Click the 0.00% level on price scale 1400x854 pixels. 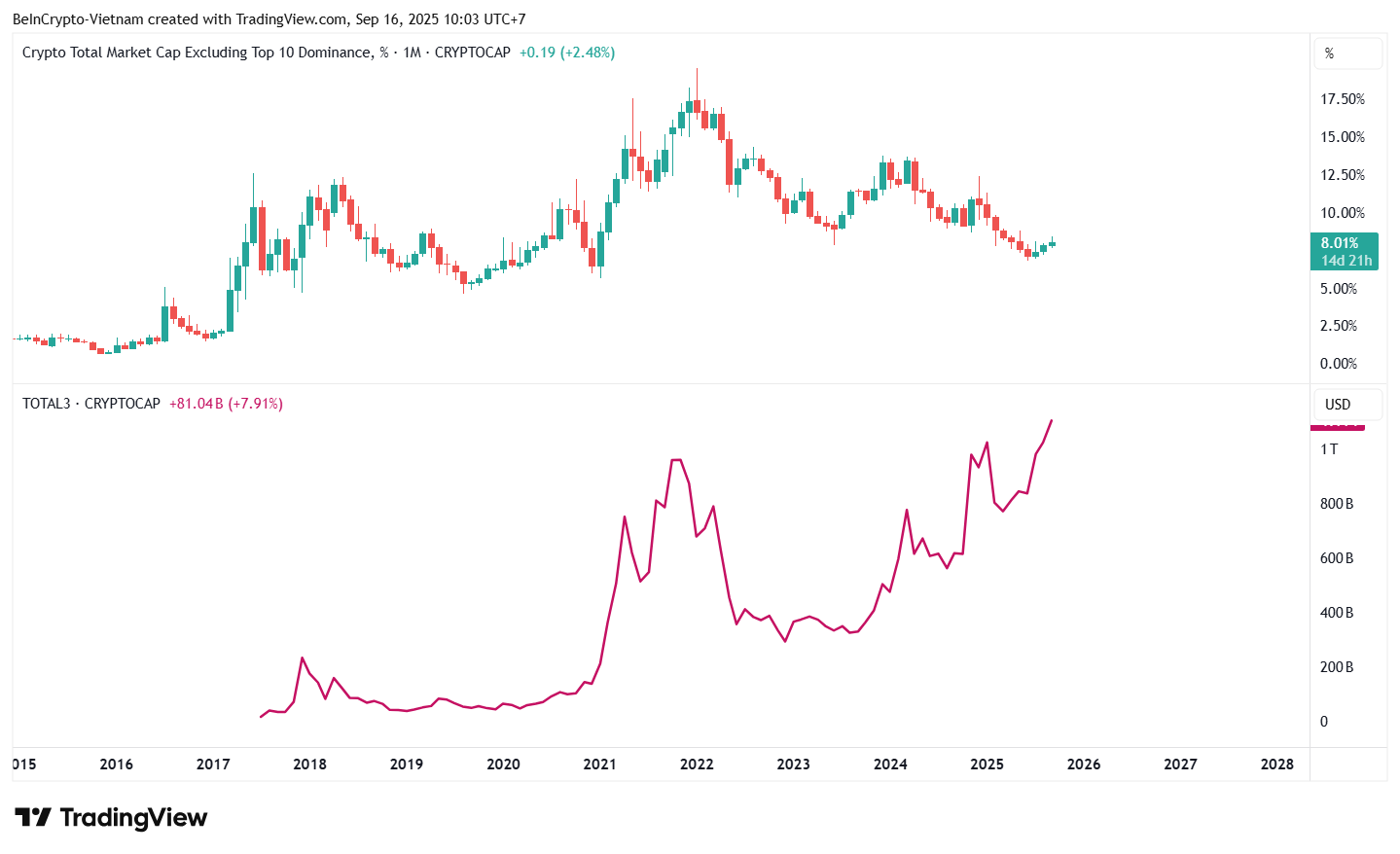point(1338,364)
